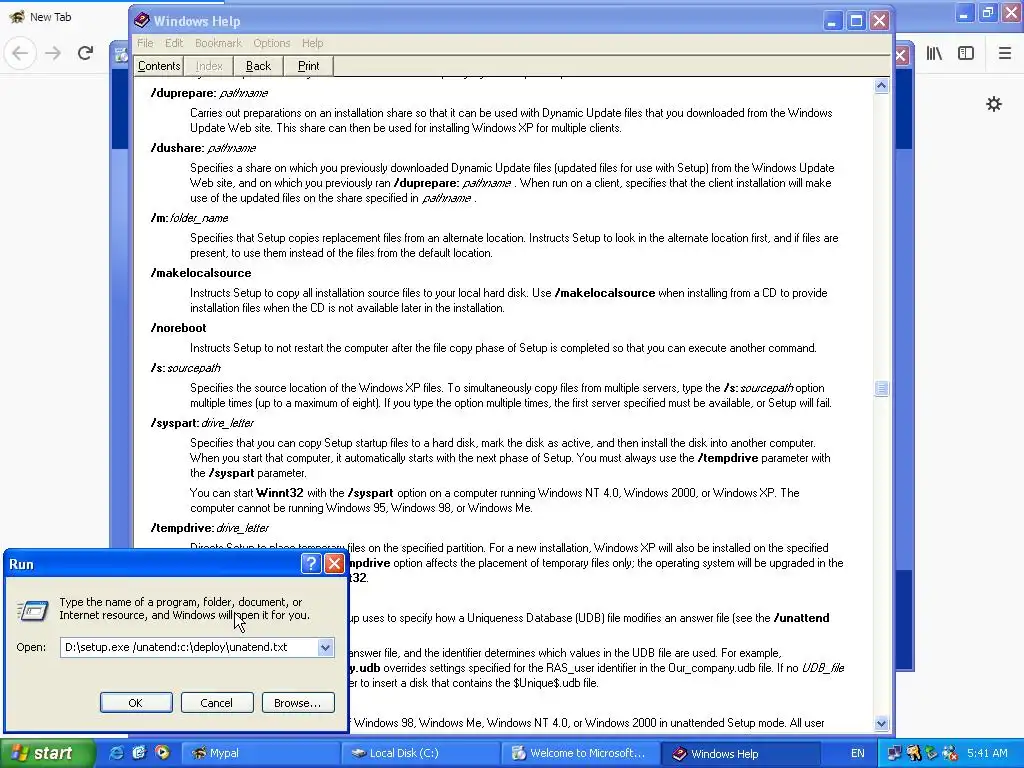Open the Options menu in Windows Help
Image resolution: width=1024 pixels, height=768 pixels.
(272, 43)
